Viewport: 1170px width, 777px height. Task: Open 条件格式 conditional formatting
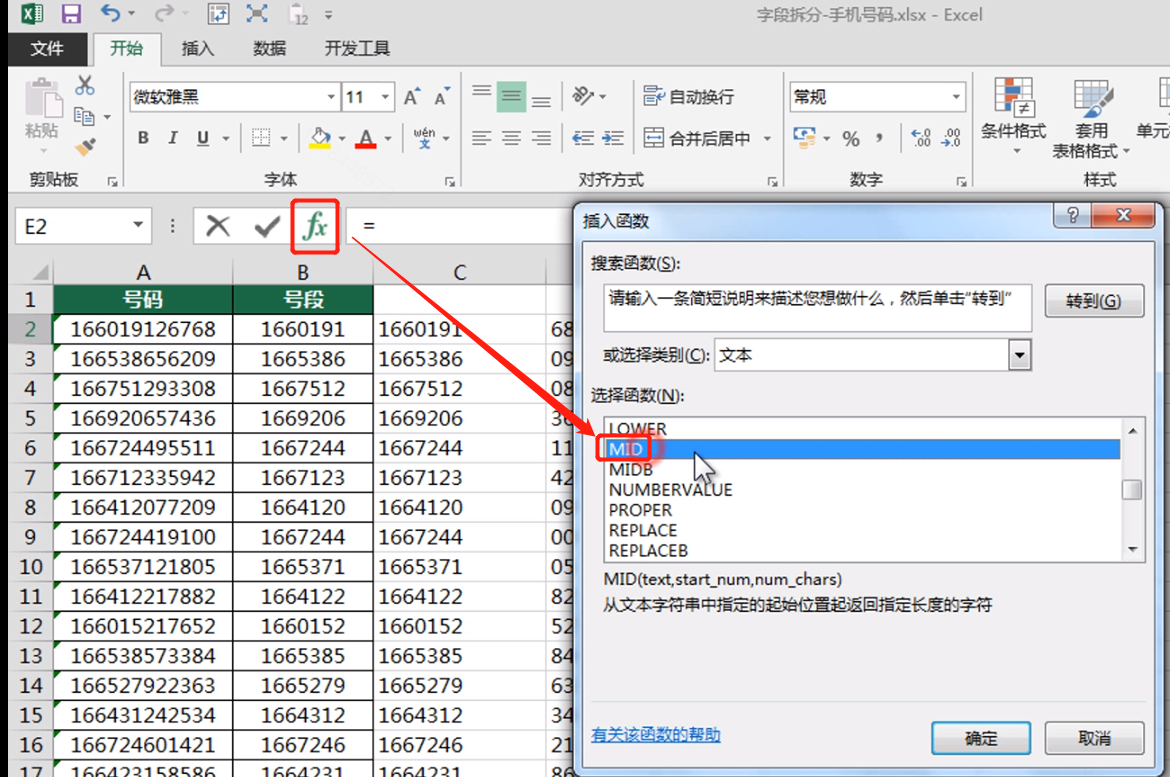pos(1013,116)
